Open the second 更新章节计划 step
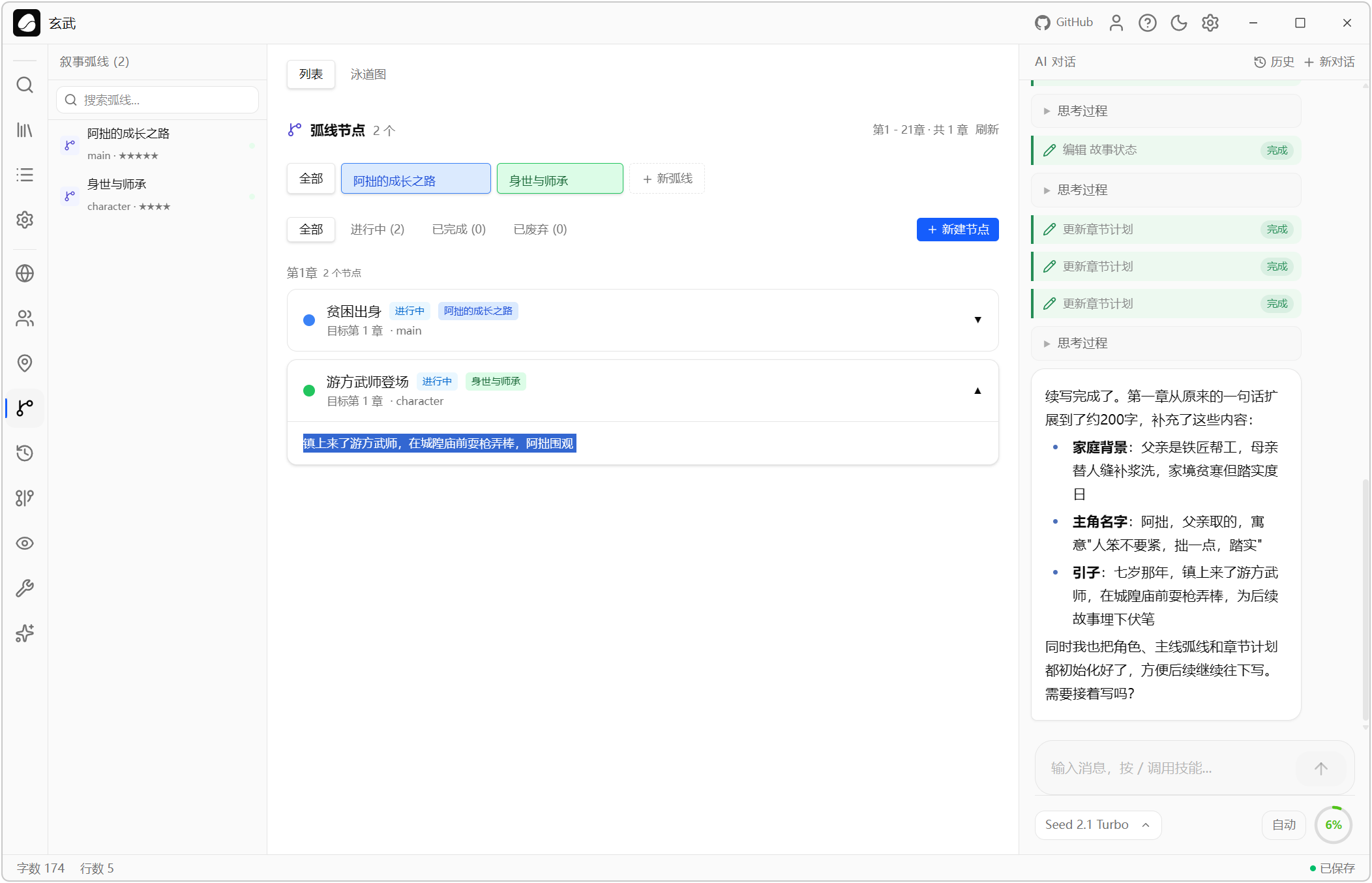The image size is (1372, 883). tap(1166, 267)
